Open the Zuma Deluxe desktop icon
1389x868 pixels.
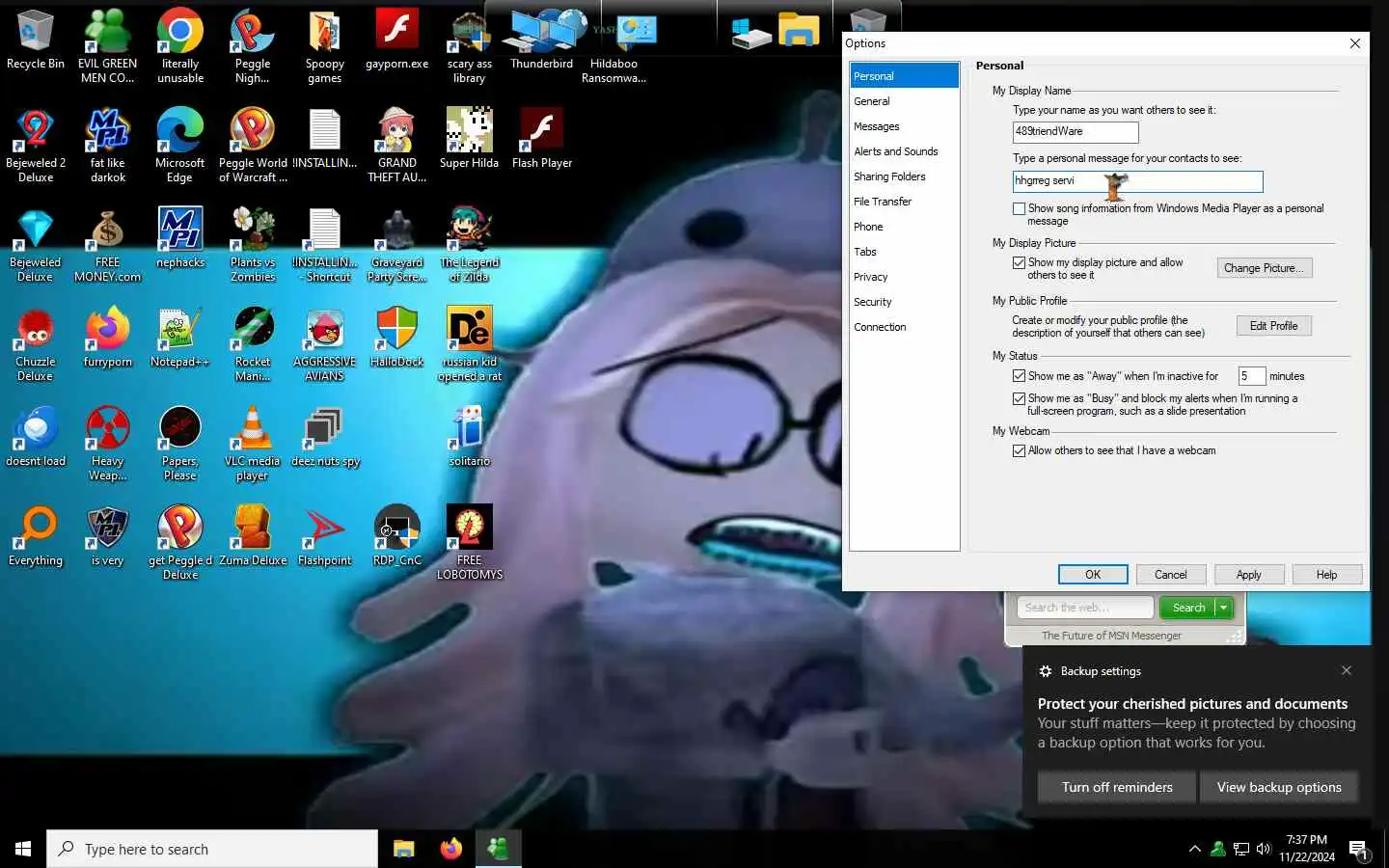pyautogui.click(x=253, y=536)
